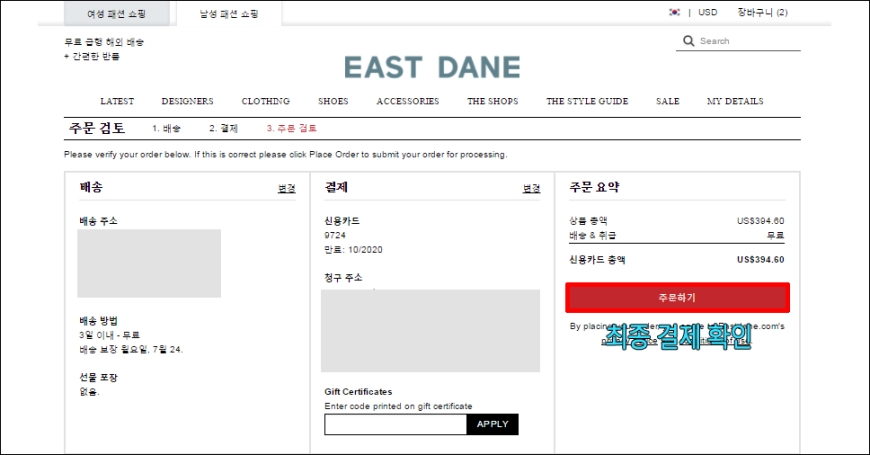Image resolution: width=870 pixels, height=455 pixels.
Task: Open the CLOTHING menu
Action: 266,101
